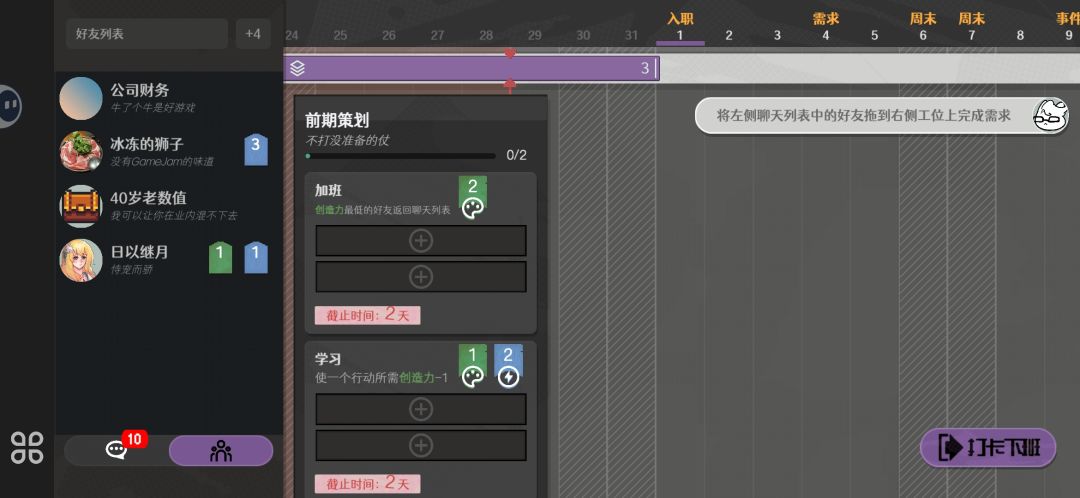Click the 0/2 progress counter
Viewport: 1080px width, 498px height.
[x=517, y=156]
